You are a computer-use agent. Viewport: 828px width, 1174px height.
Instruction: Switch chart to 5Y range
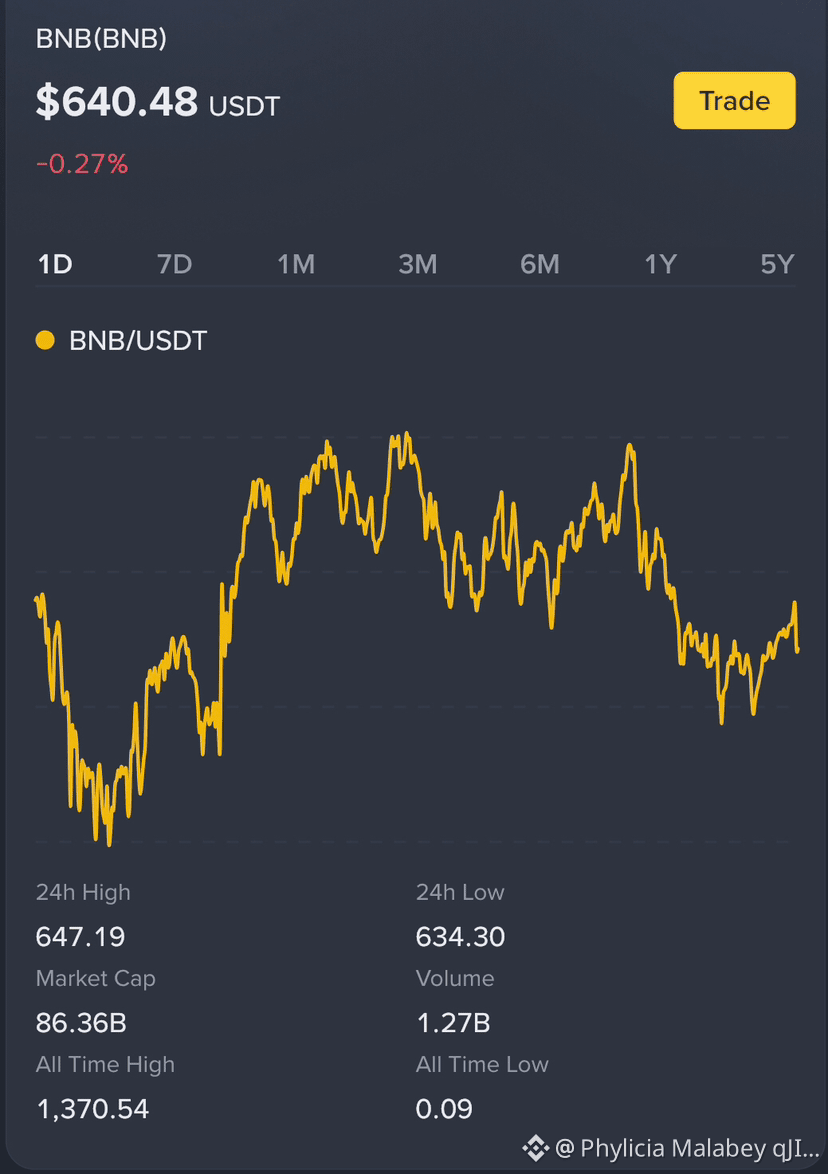click(777, 264)
